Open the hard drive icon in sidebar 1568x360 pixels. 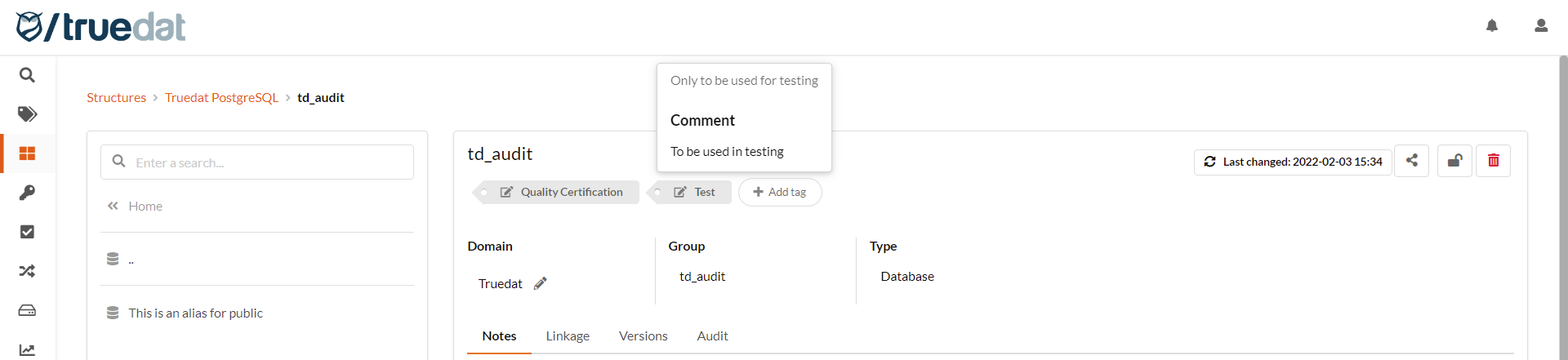(27, 310)
